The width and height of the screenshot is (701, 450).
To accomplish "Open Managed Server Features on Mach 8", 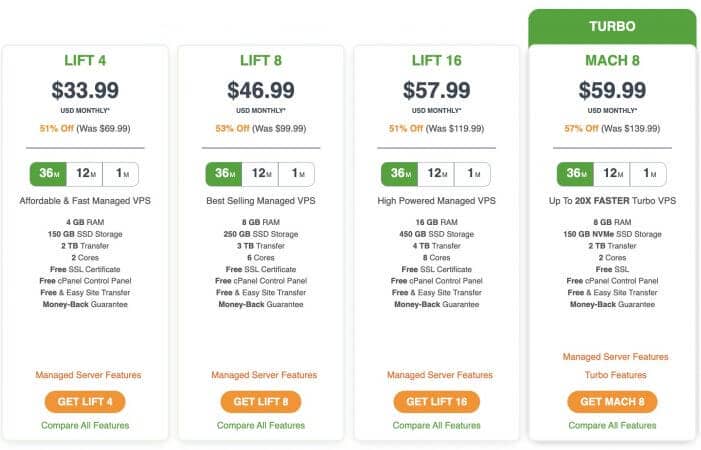I will coord(616,357).
